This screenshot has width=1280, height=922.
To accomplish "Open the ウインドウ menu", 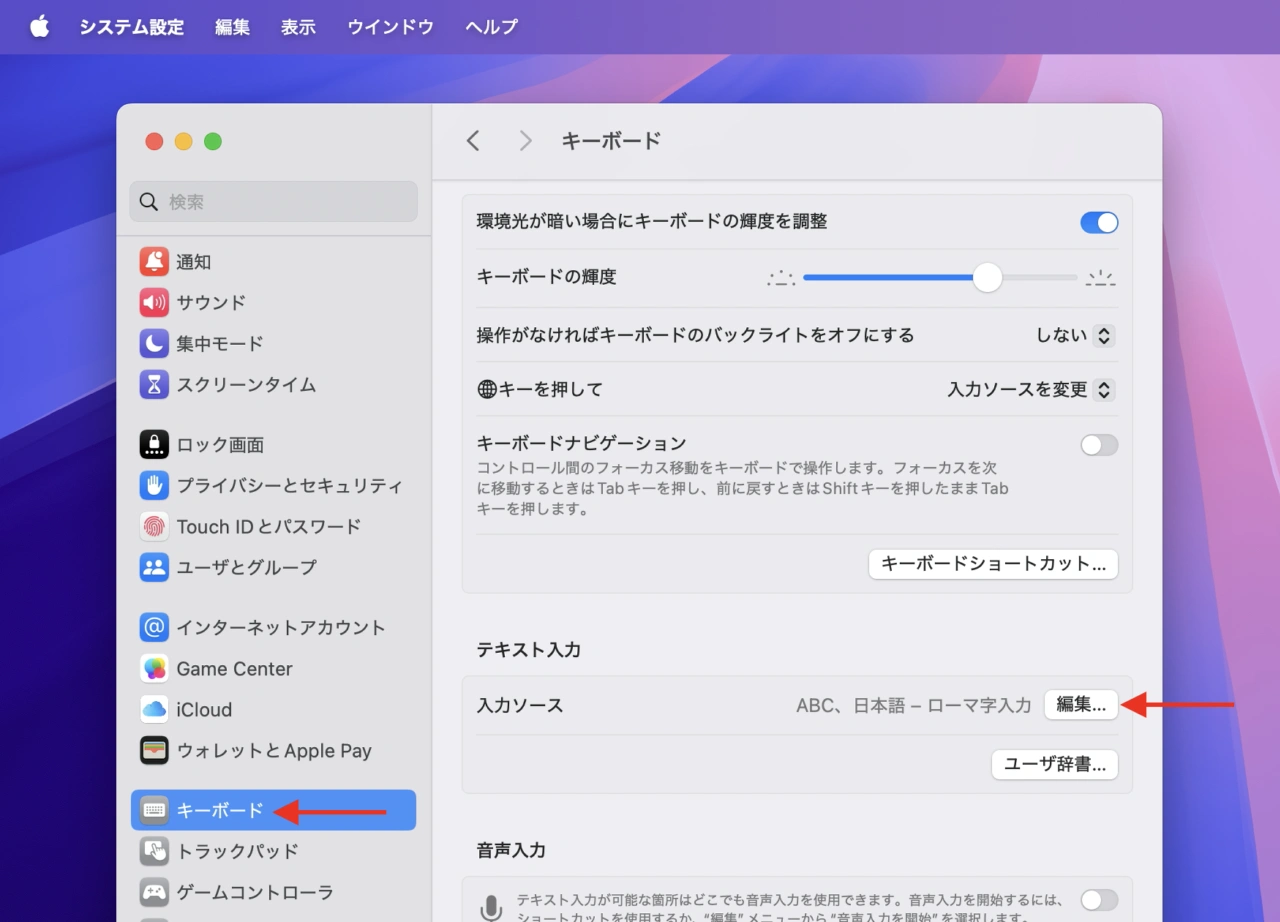I will coord(390,27).
